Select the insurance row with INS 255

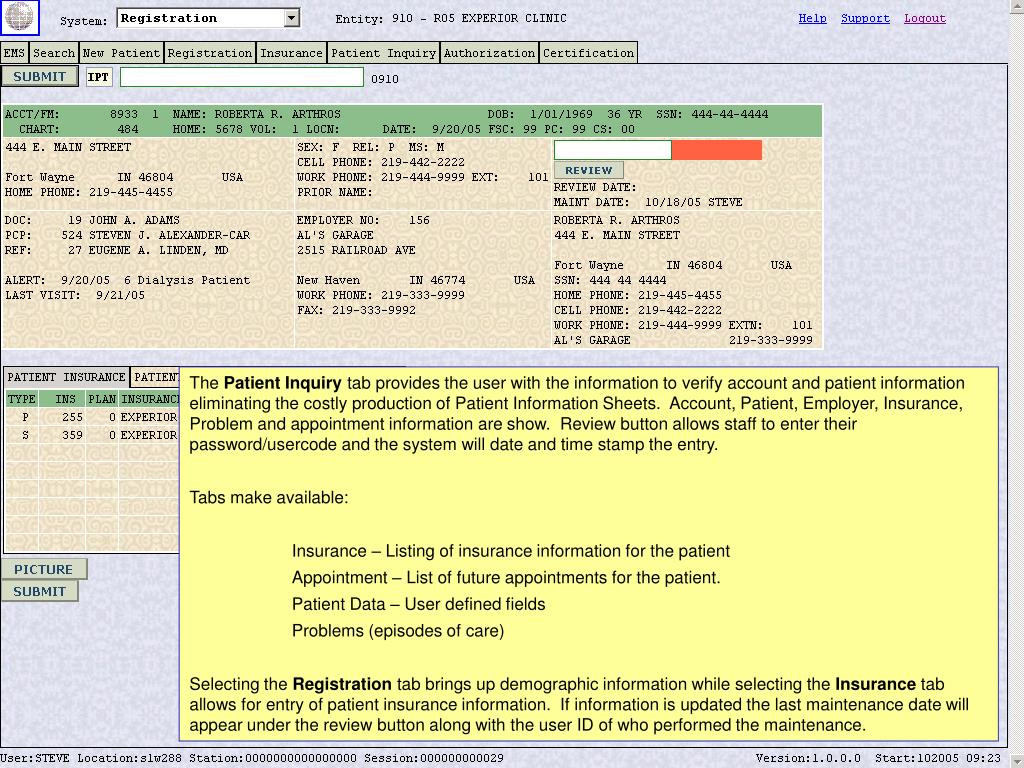pyautogui.click(x=91, y=417)
